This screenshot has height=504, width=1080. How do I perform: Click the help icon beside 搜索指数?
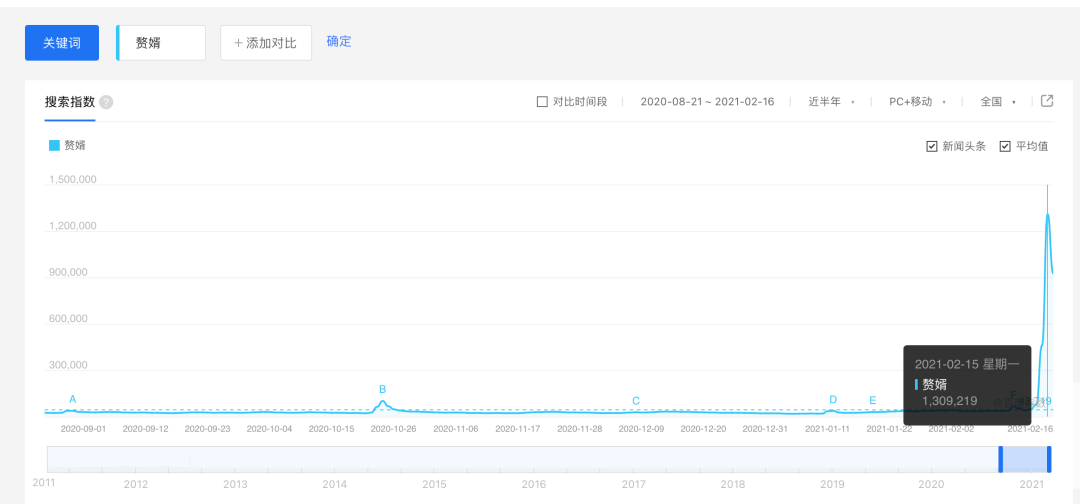pyautogui.click(x=106, y=102)
